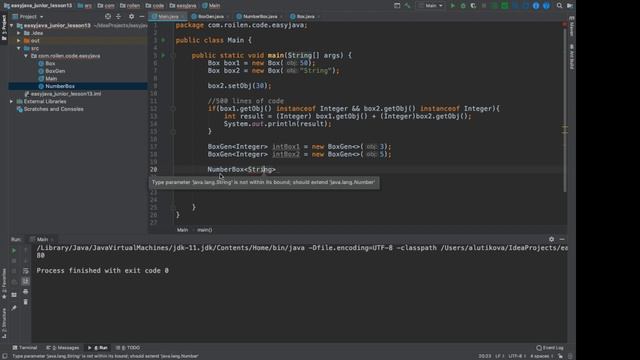Click Stop square icon in Run panel
This screenshot has height=360, width=640.
[14, 260]
